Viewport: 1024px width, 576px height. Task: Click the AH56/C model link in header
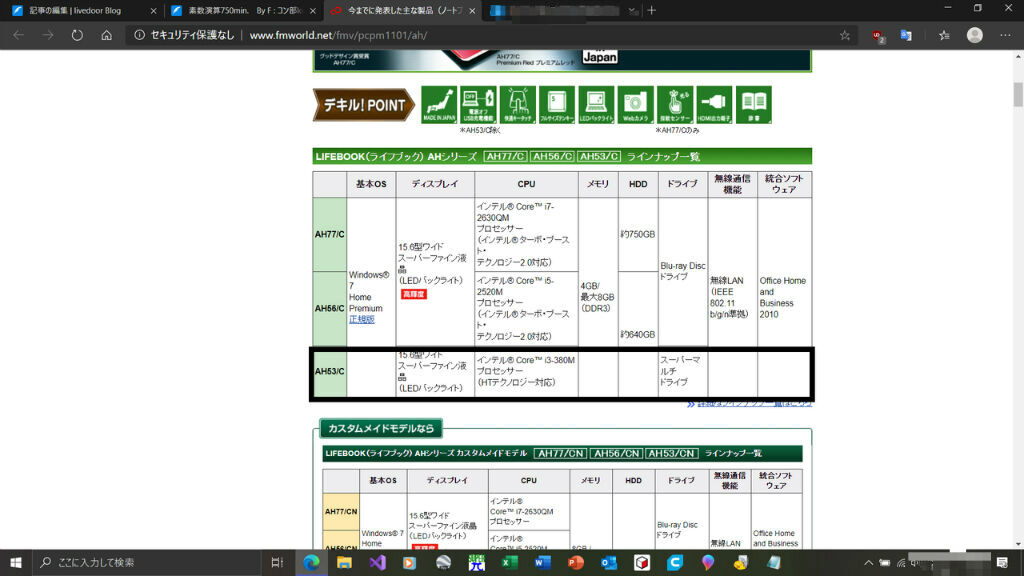click(552, 157)
